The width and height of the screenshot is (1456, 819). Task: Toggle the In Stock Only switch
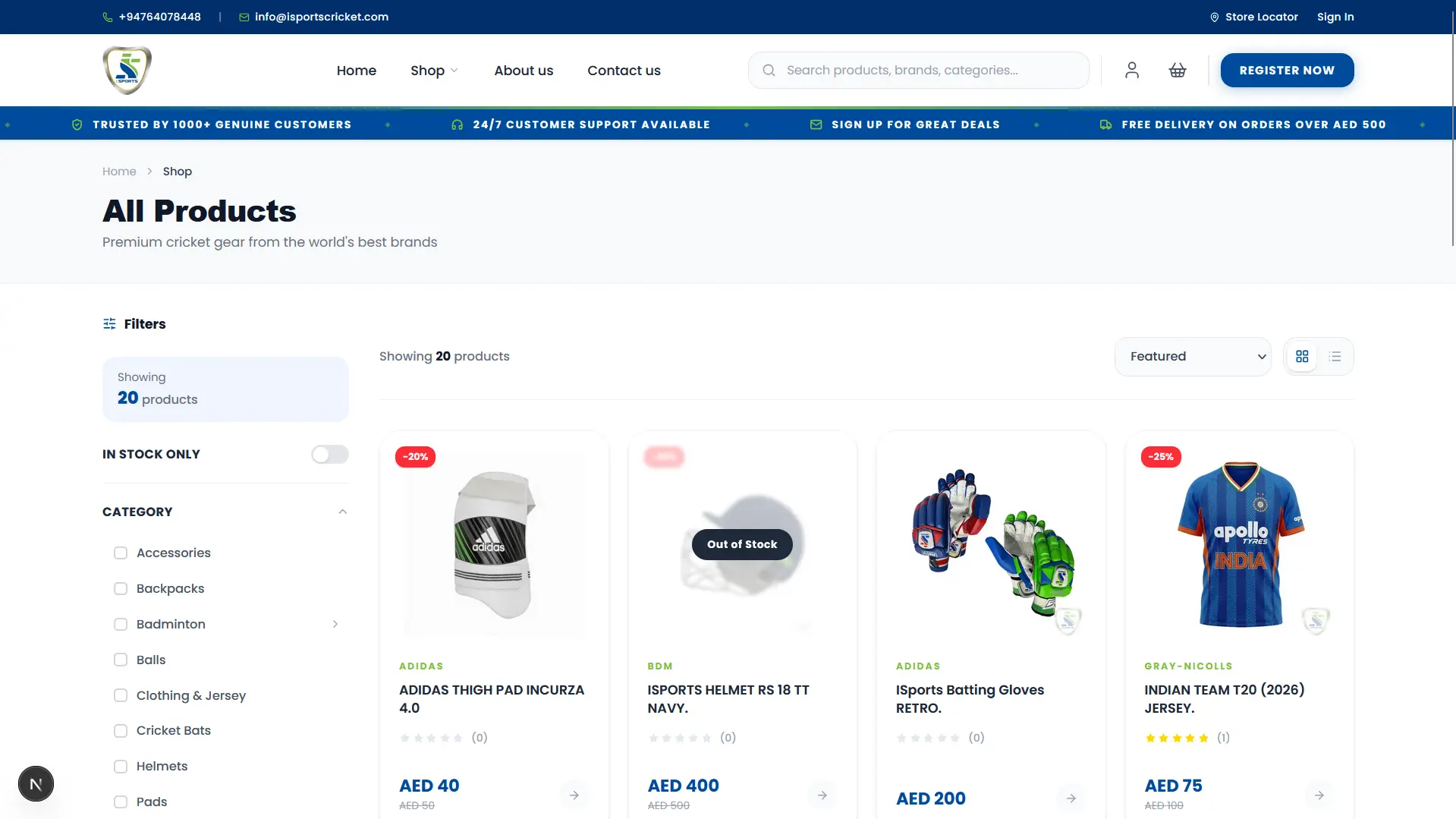click(329, 454)
